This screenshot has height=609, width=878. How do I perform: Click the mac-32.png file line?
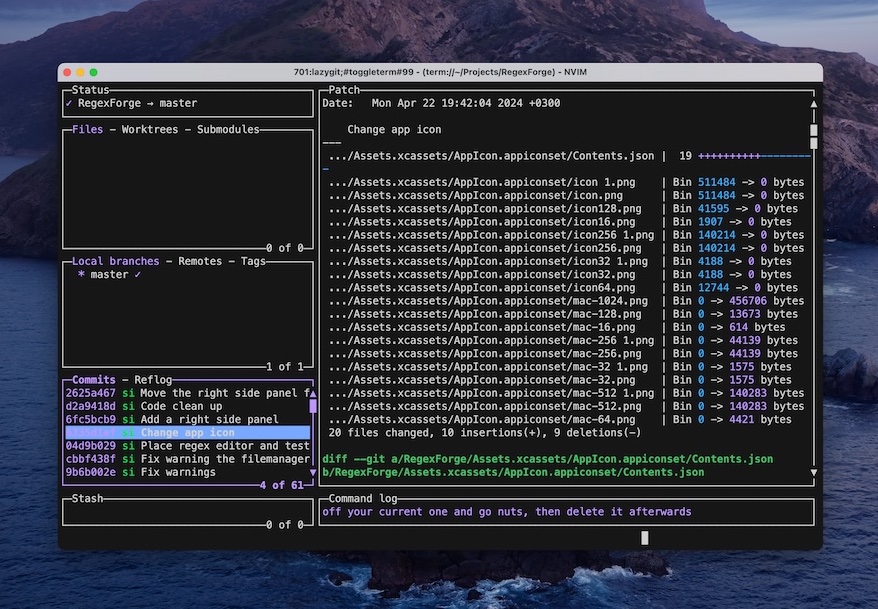pyautogui.click(x=560, y=380)
